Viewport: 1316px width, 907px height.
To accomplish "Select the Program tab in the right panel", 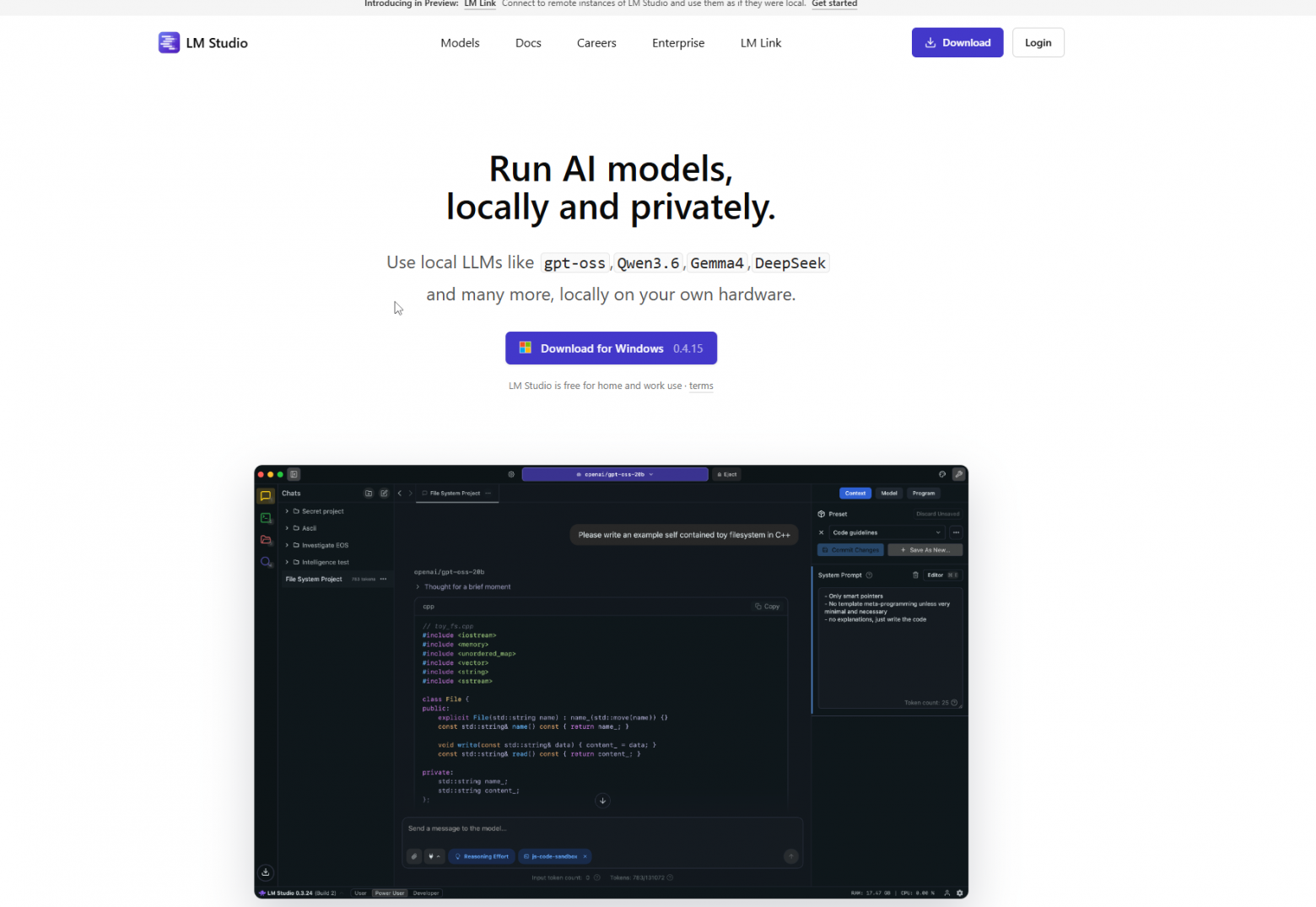I will (x=924, y=494).
